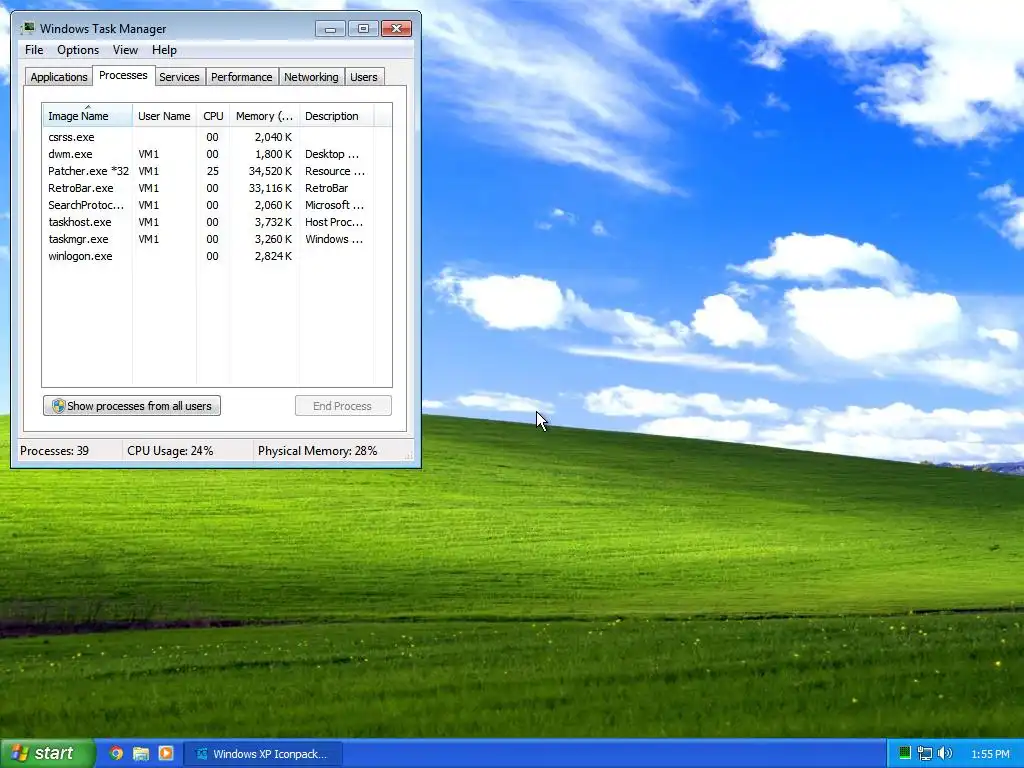Click the End Process button
This screenshot has height=768, width=1024.
click(x=343, y=406)
